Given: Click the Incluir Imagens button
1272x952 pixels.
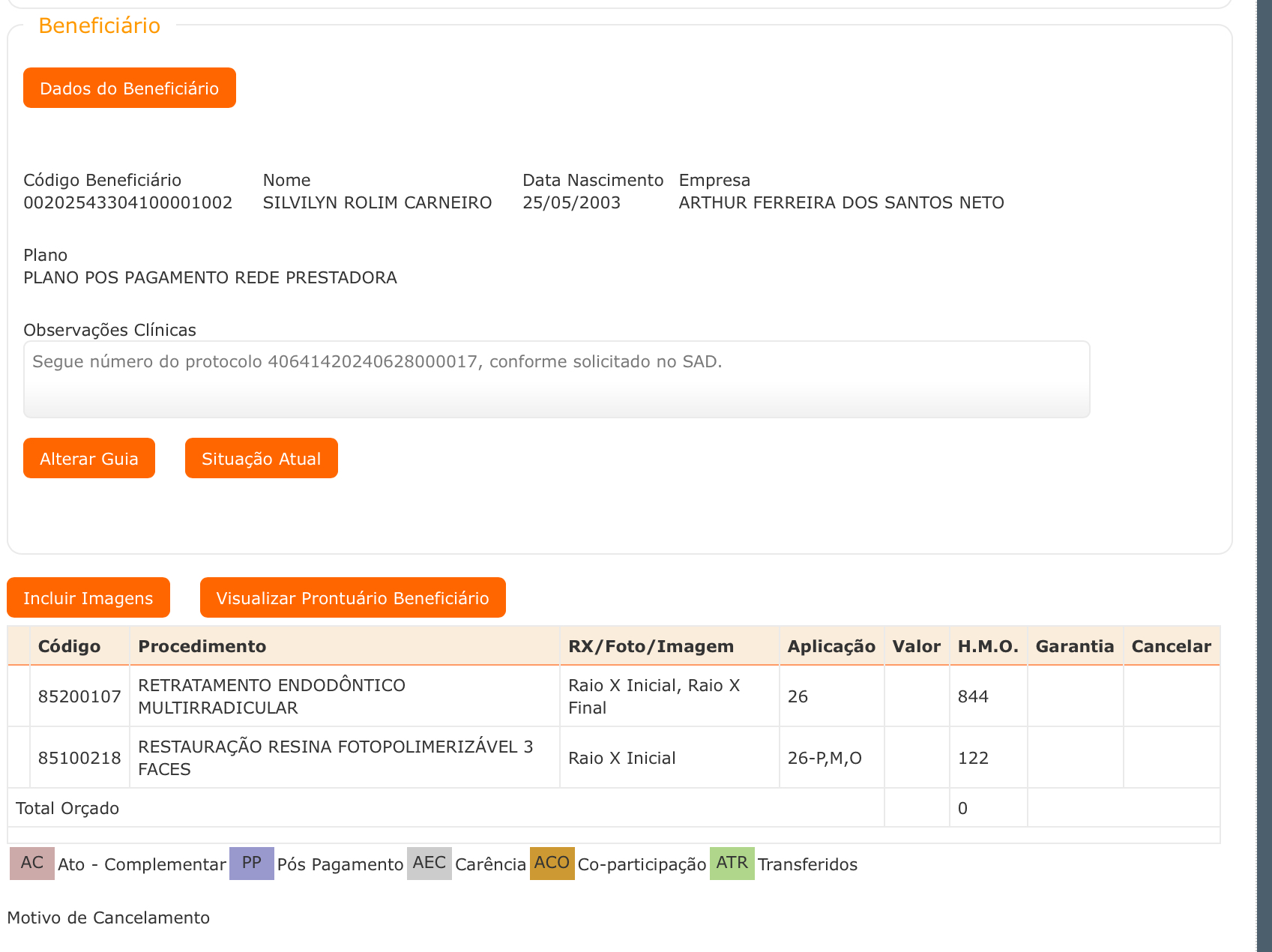Looking at the screenshot, I should [x=88, y=598].
